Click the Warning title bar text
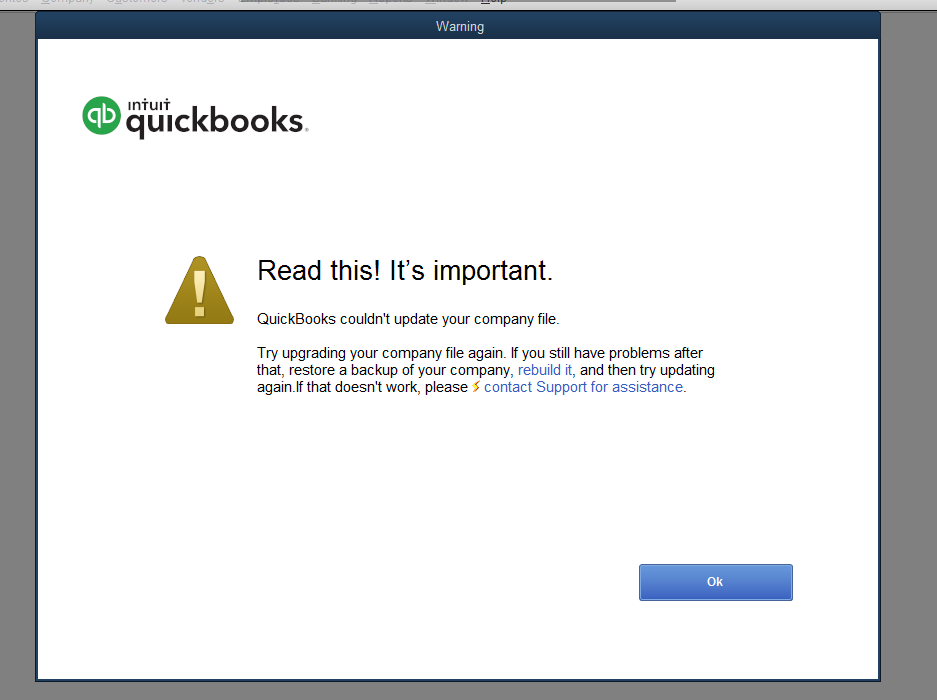The image size is (937, 700). (460, 26)
